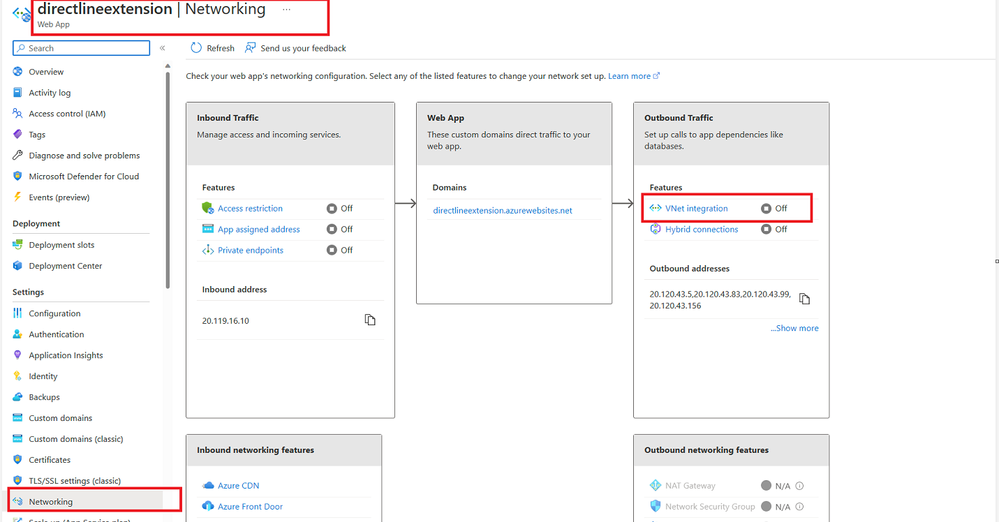Click the Azure CDN cloud icon
The height and width of the screenshot is (522, 999).
pyautogui.click(x=208, y=486)
